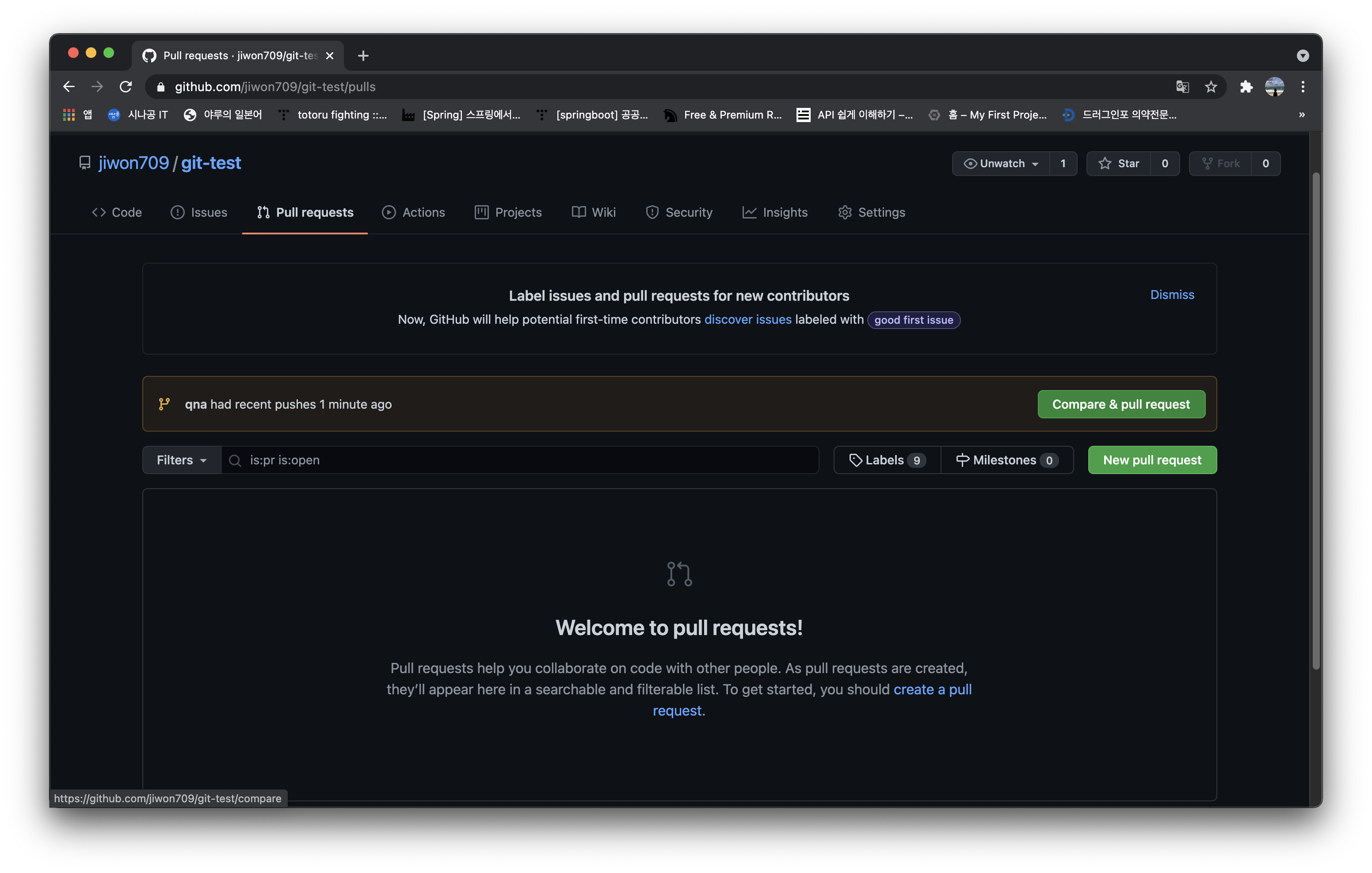1372x873 pixels.
Task: Reload the current page
Action: [x=126, y=87]
